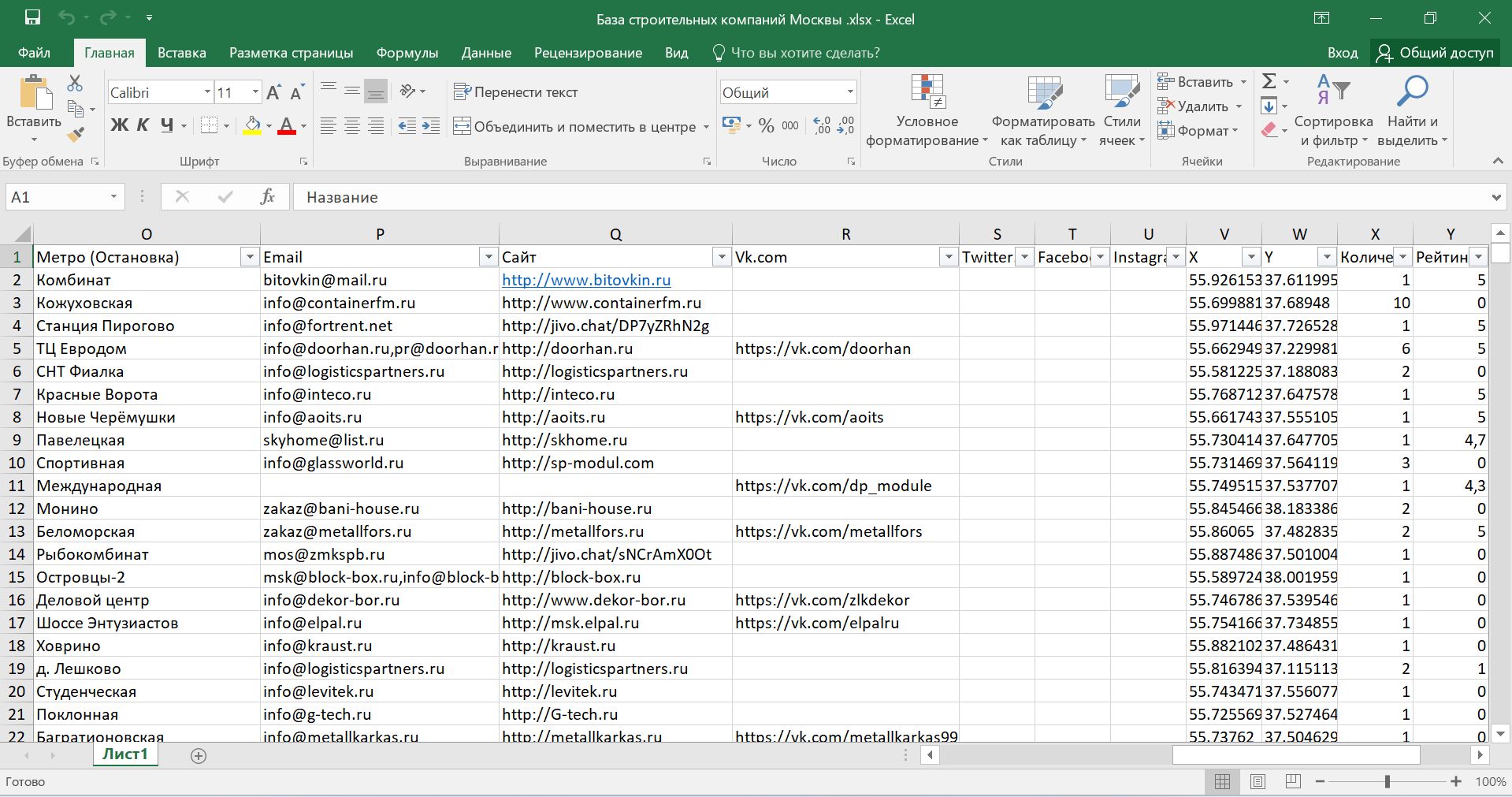Click the Increase Font Size icon
The image size is (1512, 797).
[273, 93]
